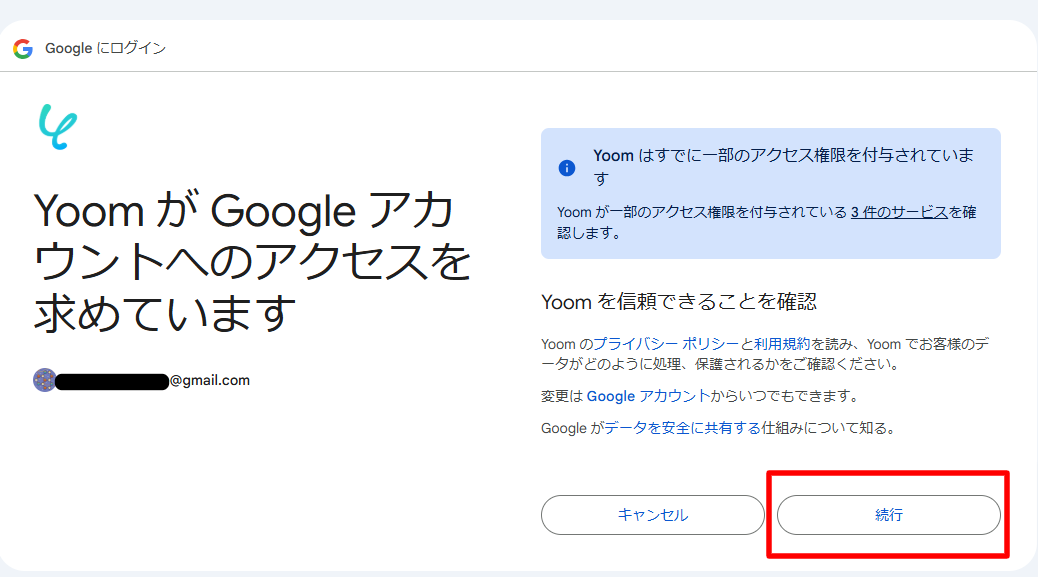Click the blue info circle icon
The image size is (1038, 577).
567,167
